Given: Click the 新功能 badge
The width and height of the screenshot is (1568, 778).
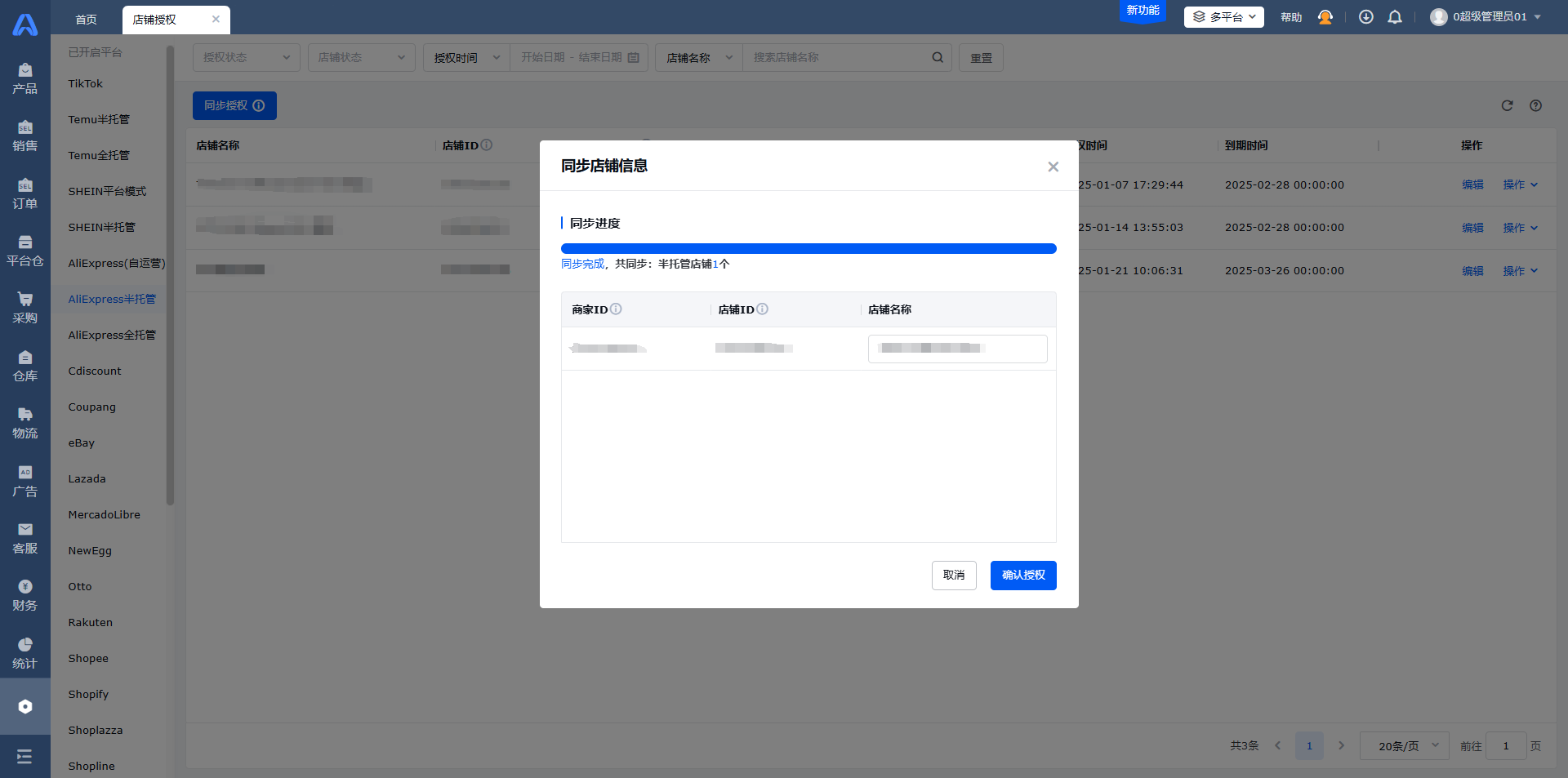Looking at the screenshot, I should coord(1143,11).
